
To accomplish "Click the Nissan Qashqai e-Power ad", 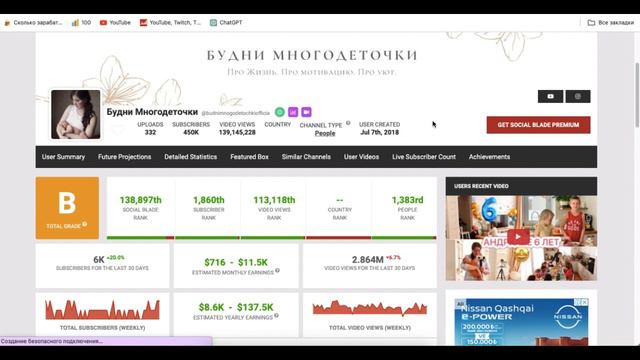I will [x=521, y=322].
